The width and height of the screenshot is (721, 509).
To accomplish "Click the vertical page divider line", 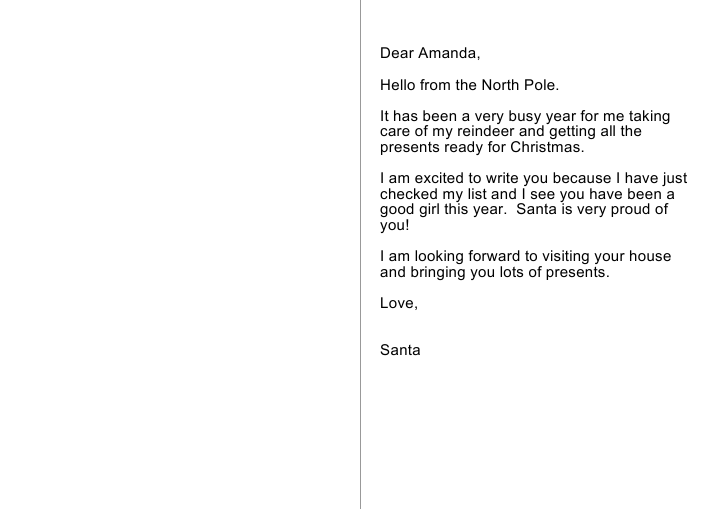I will pos(360,254).
